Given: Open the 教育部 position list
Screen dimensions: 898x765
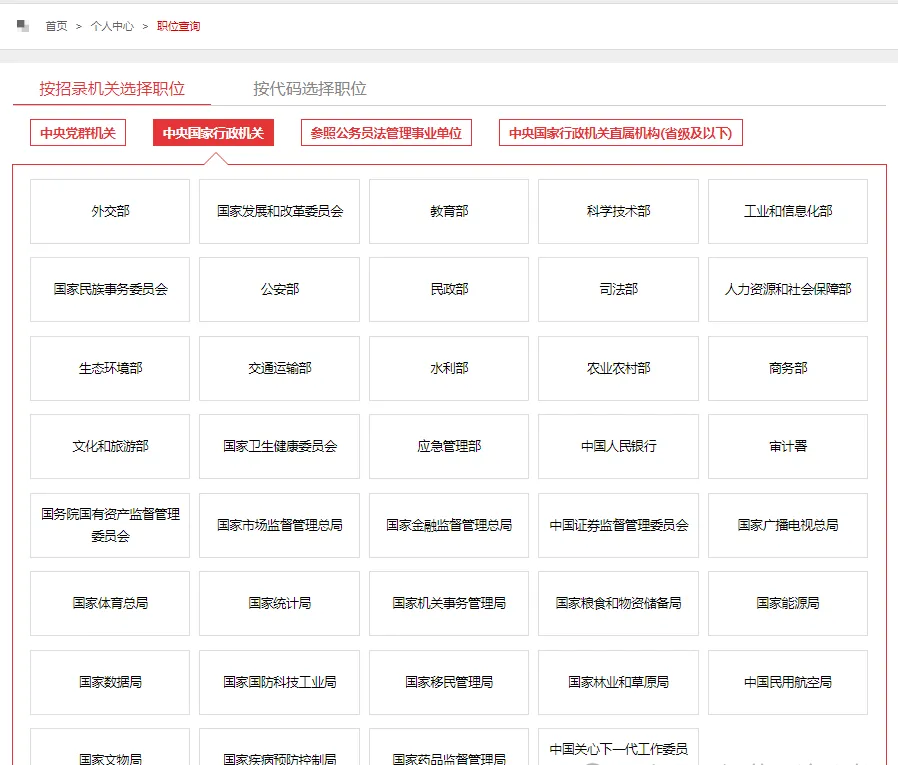Looking at the screenshot, I should point(448,211).
